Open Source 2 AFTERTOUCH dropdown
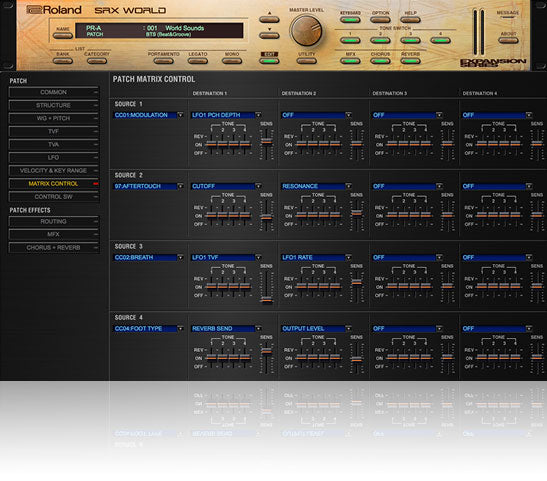Screen dimensions: 547x481 148,186
